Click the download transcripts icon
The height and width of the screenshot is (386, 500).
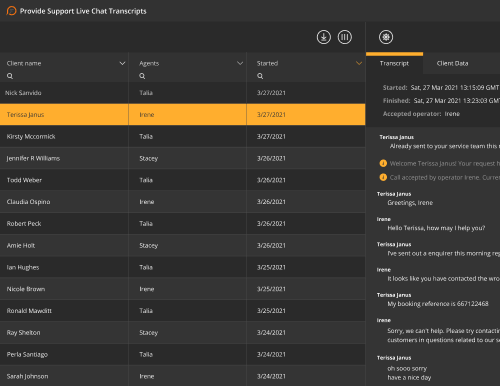click(324, 37)
